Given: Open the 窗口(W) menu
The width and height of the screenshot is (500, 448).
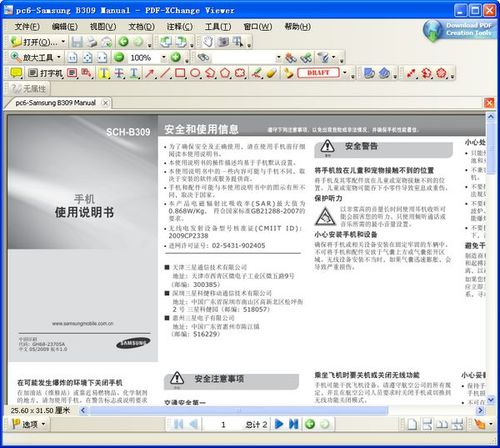Looking at the screenshot, I should 258,27.
